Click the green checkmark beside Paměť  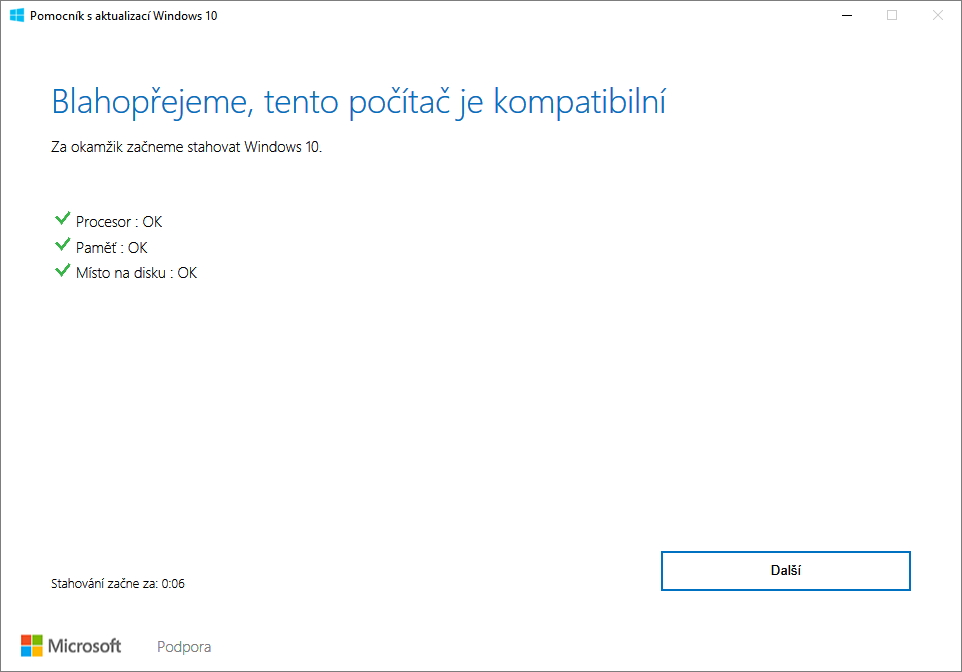click(63, 246)
